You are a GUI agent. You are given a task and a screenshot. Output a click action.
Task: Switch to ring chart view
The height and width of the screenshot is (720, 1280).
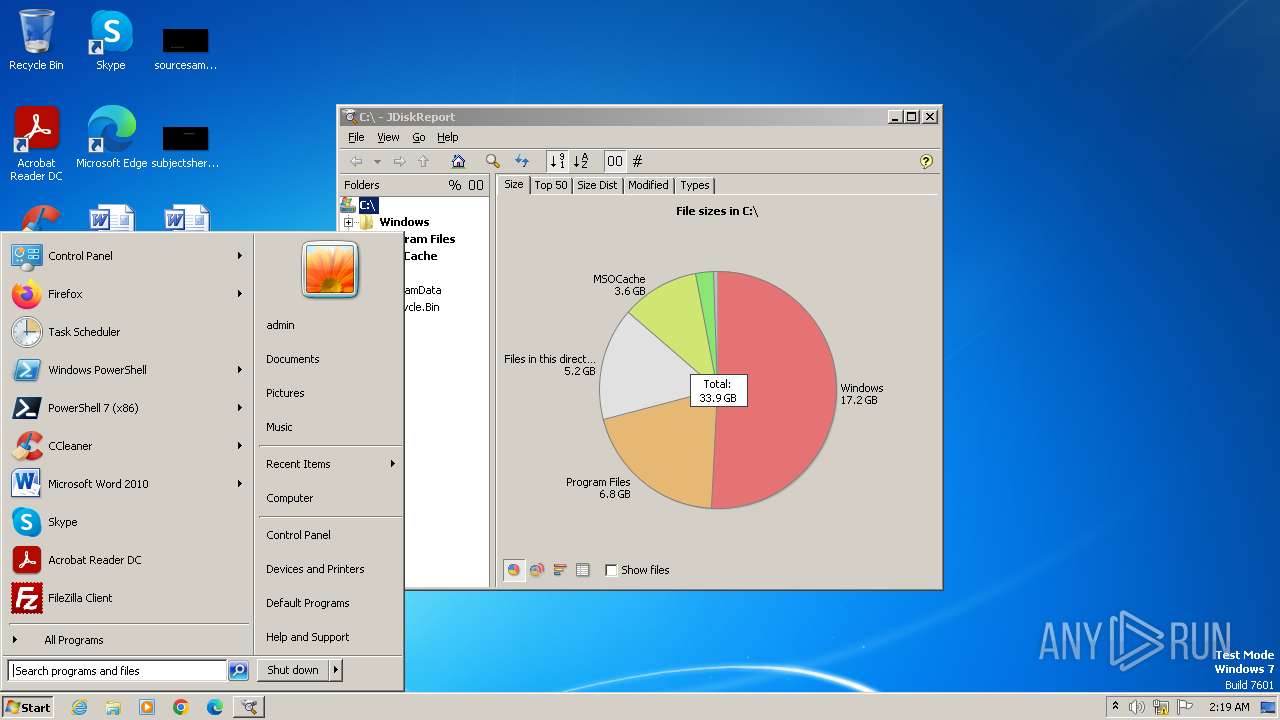(x=537, y=570)
